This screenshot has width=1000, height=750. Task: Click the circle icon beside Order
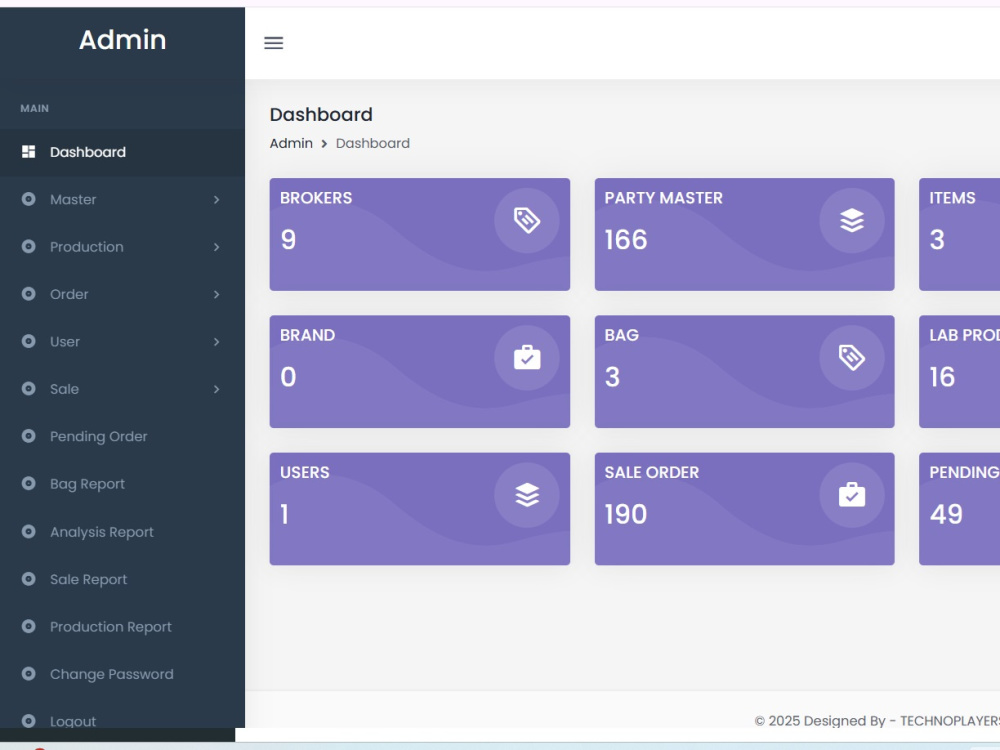point(29,294)
